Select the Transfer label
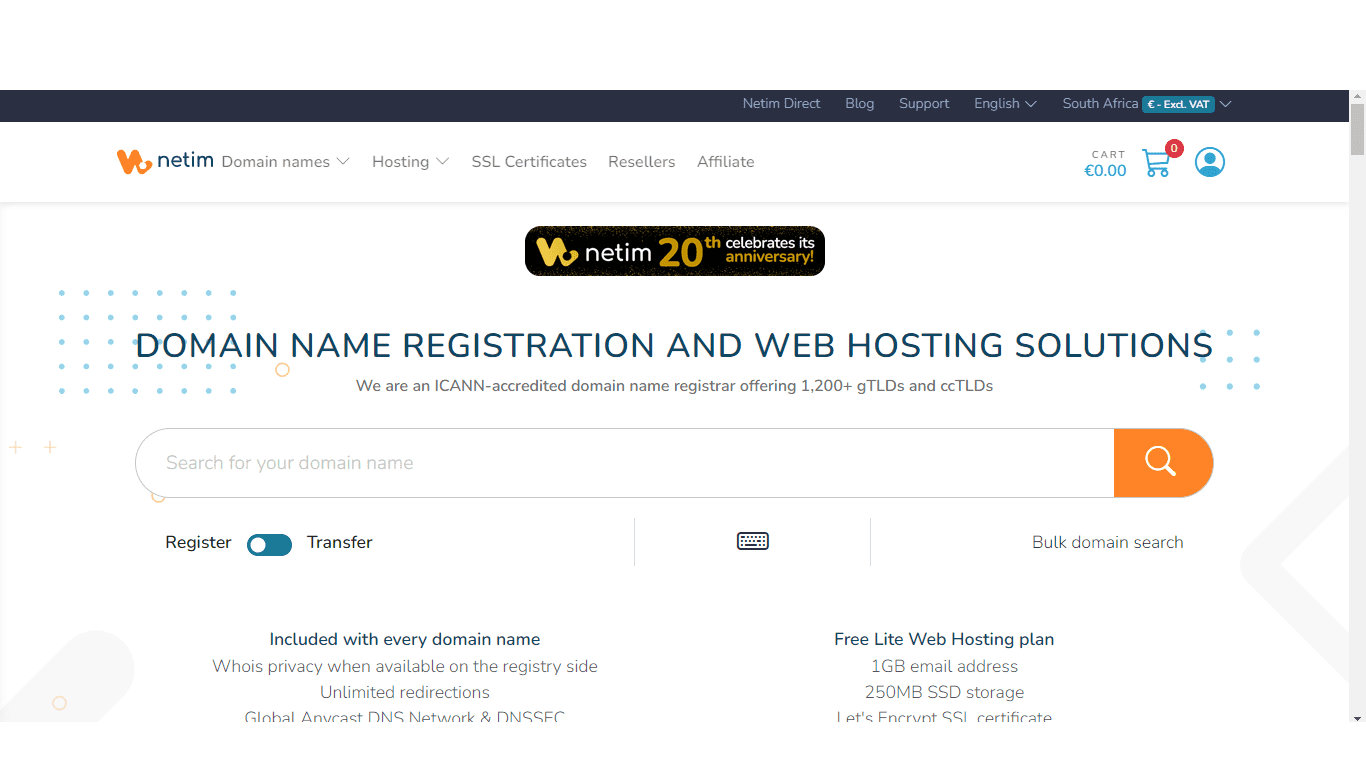This screenshot has height=768, width=1366. 340,542
